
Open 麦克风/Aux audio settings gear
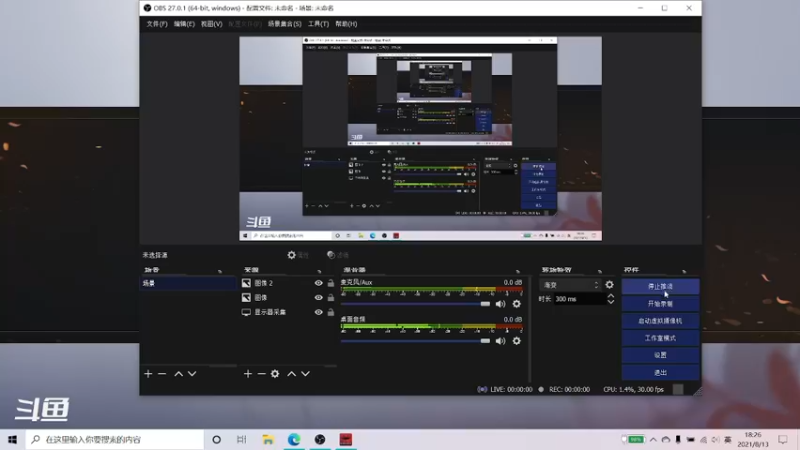(x=517, y=304)
